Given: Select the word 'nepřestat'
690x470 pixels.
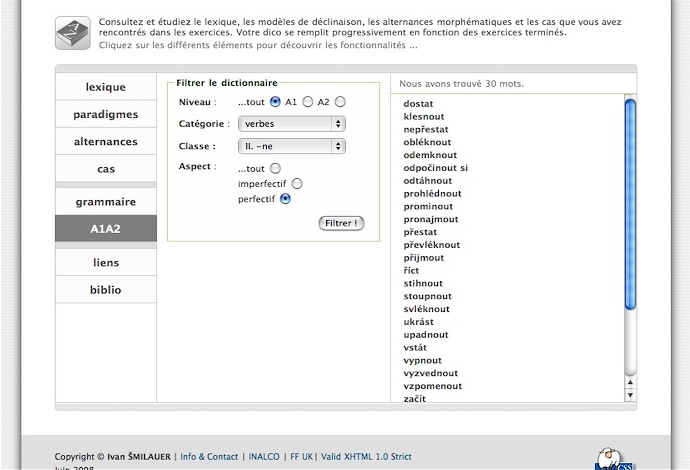Looking at the screenshot, I should pos(426,129).
